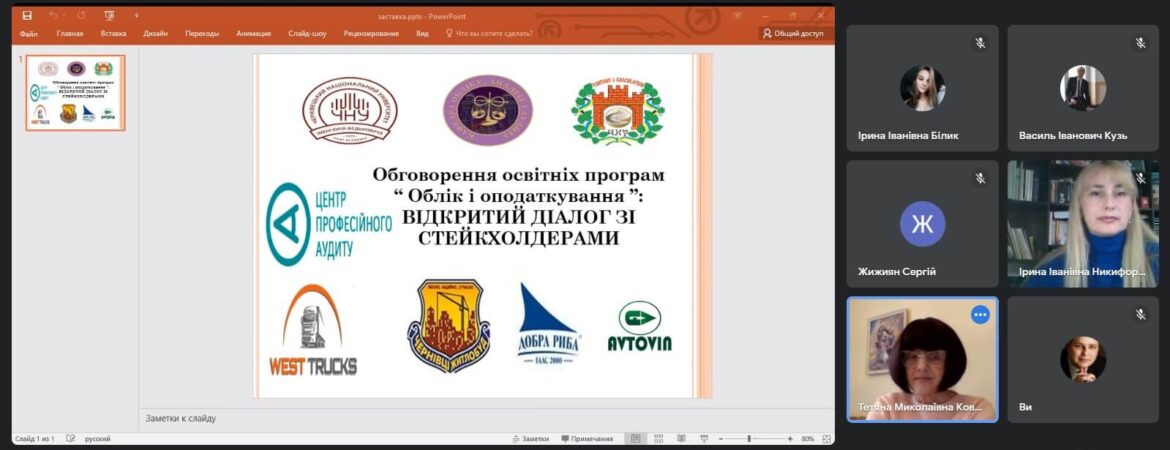
Task: Open the Рецензирование ribbon tab
Action: (371, 34)
